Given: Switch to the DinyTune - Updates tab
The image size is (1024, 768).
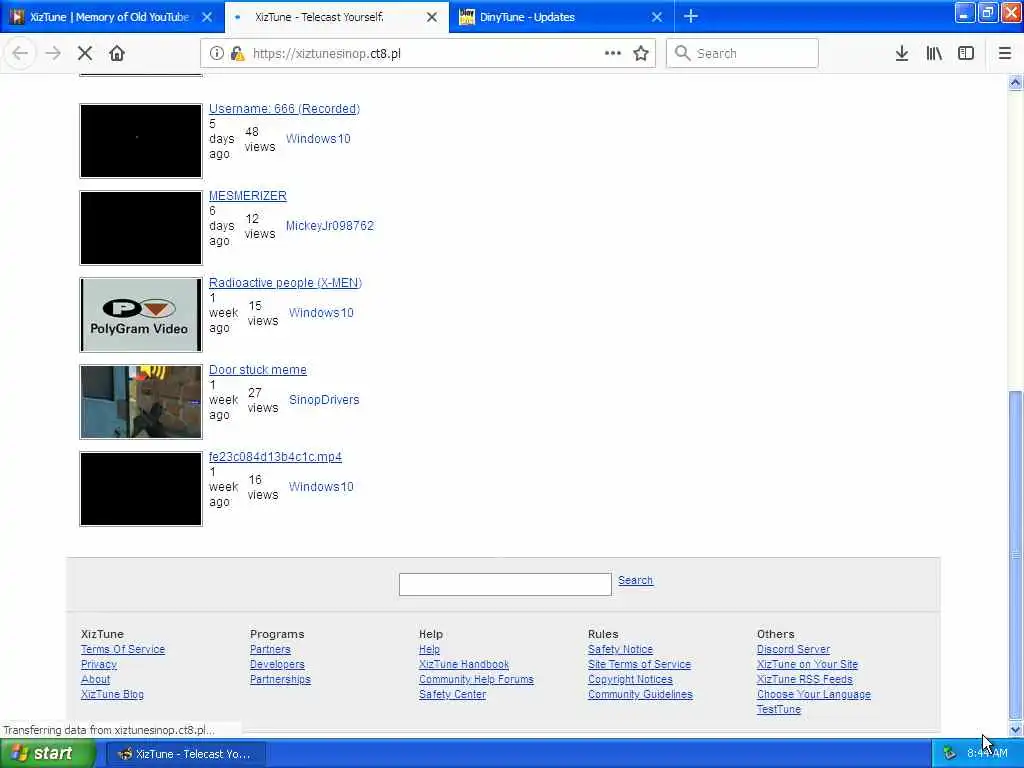Looking at the screenshot, I should (562, 17).
